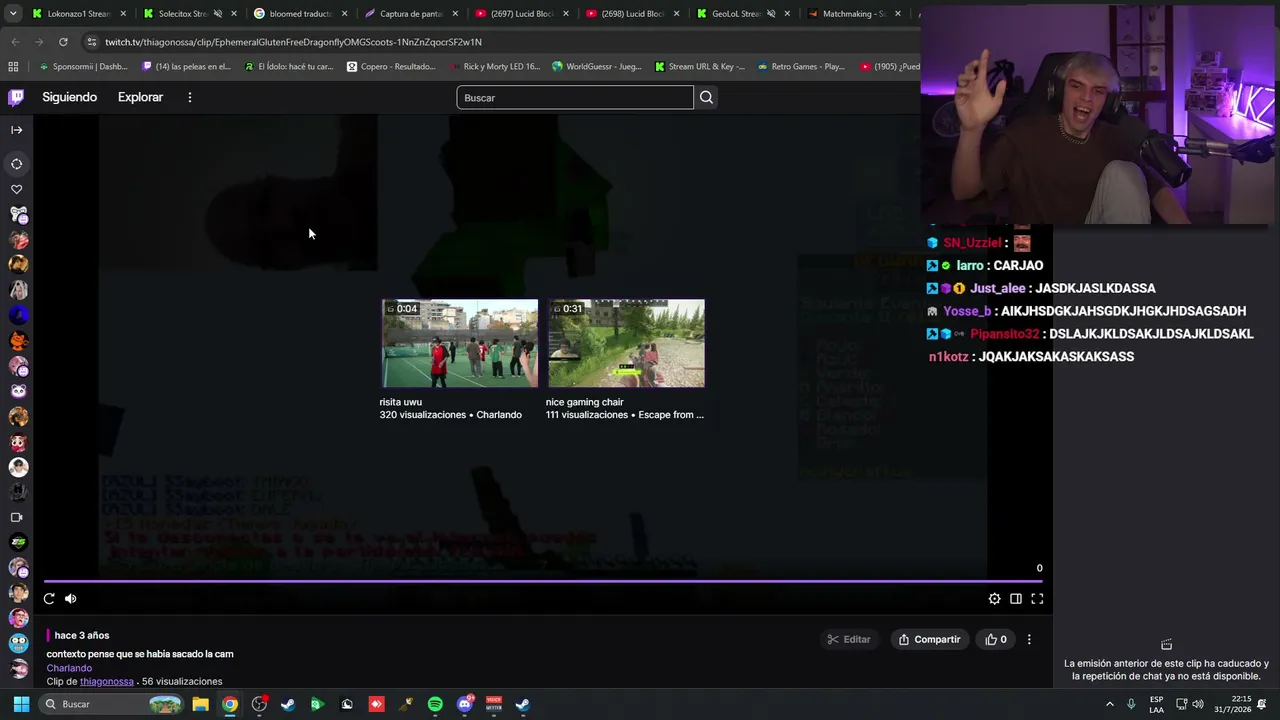Open Discord from the taskbar

click(465, 704)
